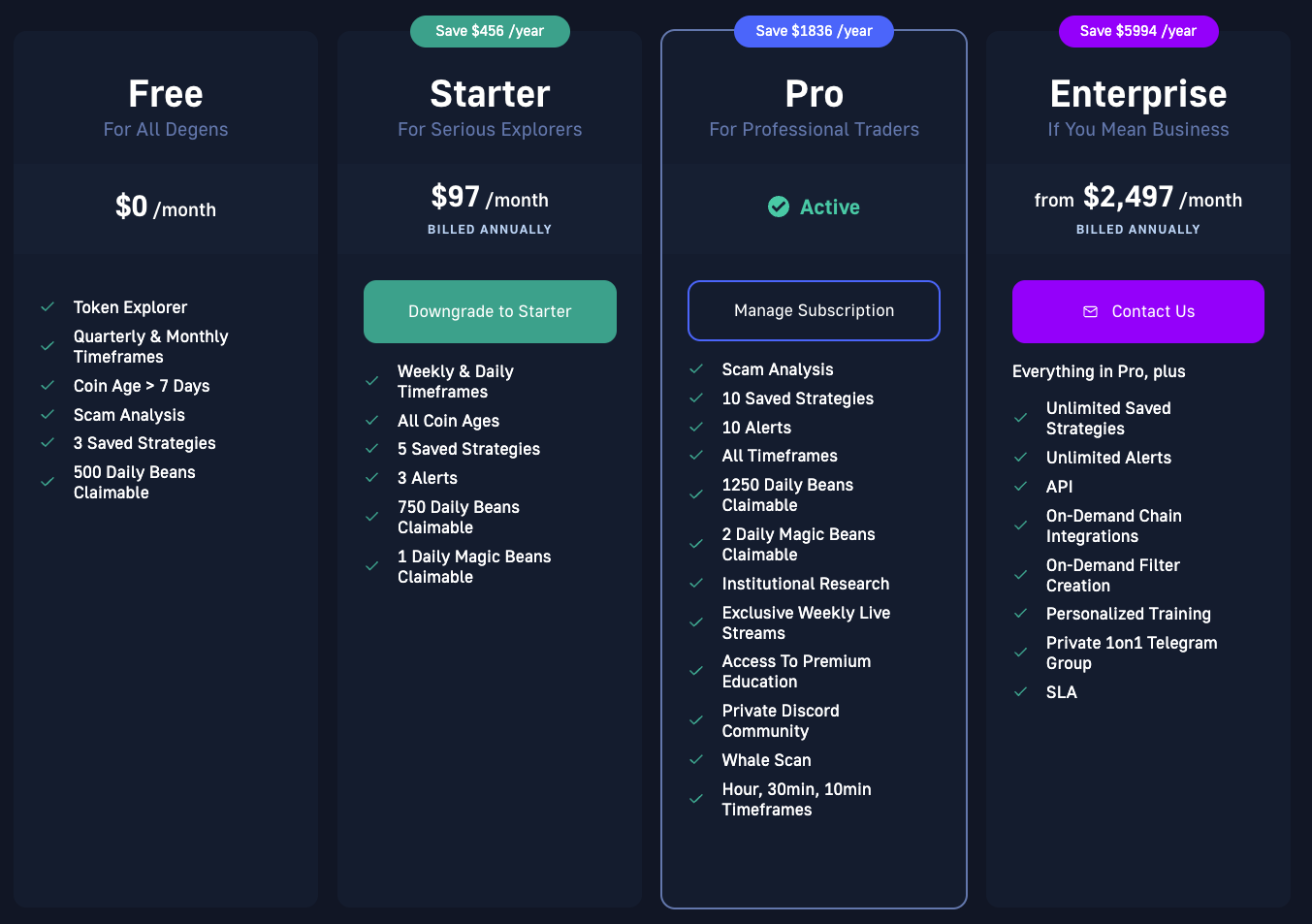Click the Private Discord Community feature
Viewport: 1312px width, 924px height.
point(781,721)
